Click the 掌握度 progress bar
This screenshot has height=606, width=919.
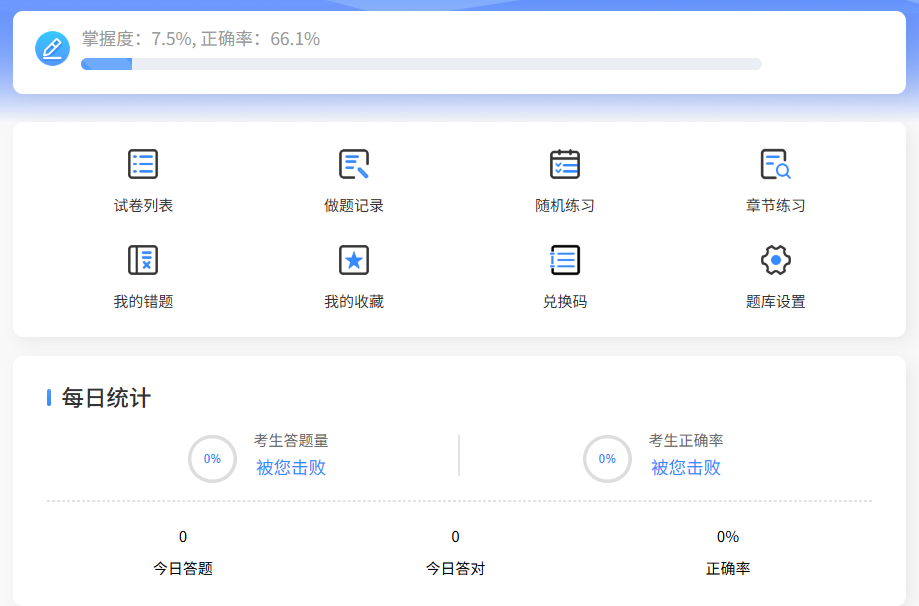[x=421, y=64]
